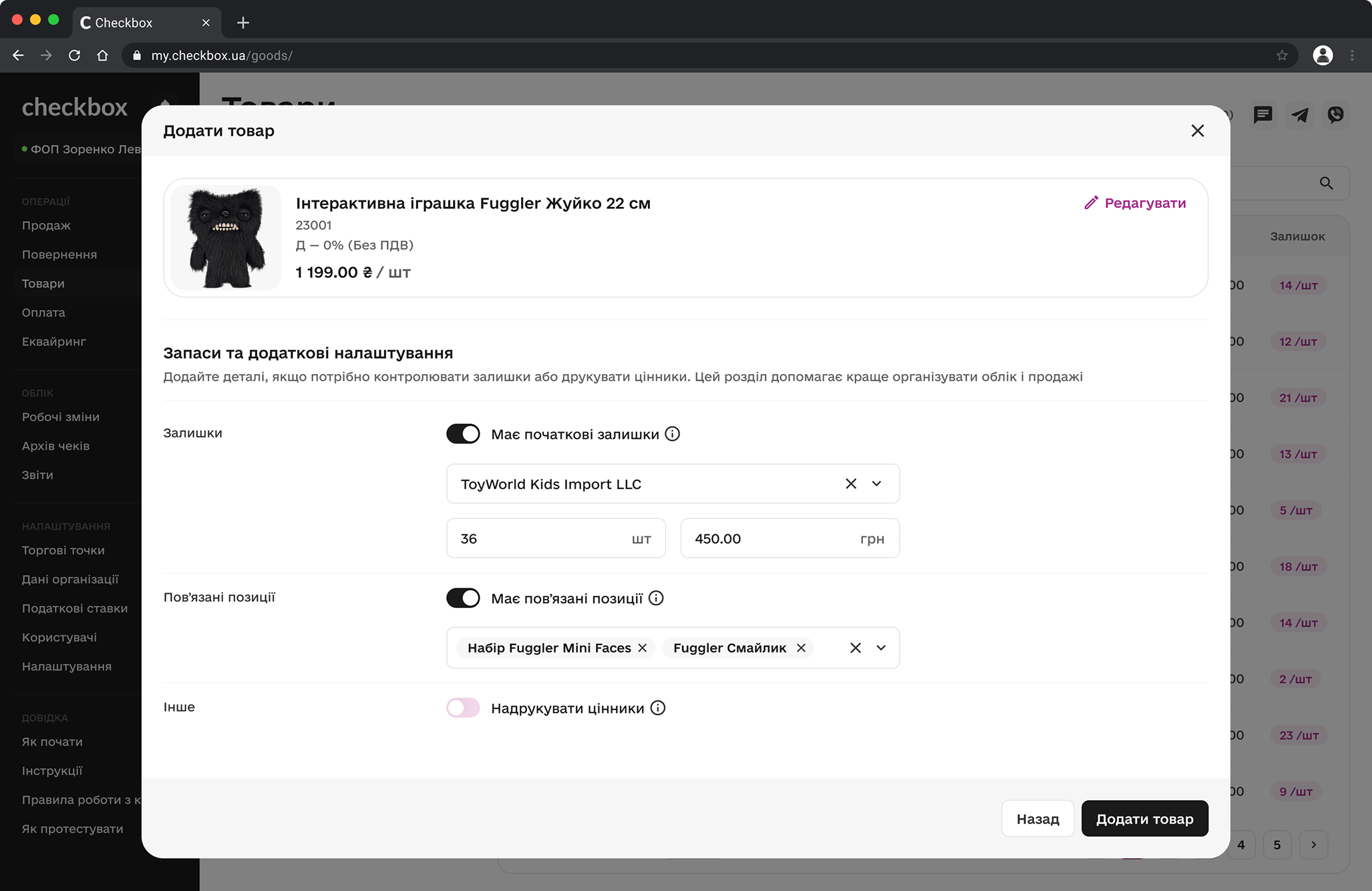The height and width of the screenshot is (891, 1372).
Task: Enable Надрукувати цінники switch
Action: click(463, 708)
